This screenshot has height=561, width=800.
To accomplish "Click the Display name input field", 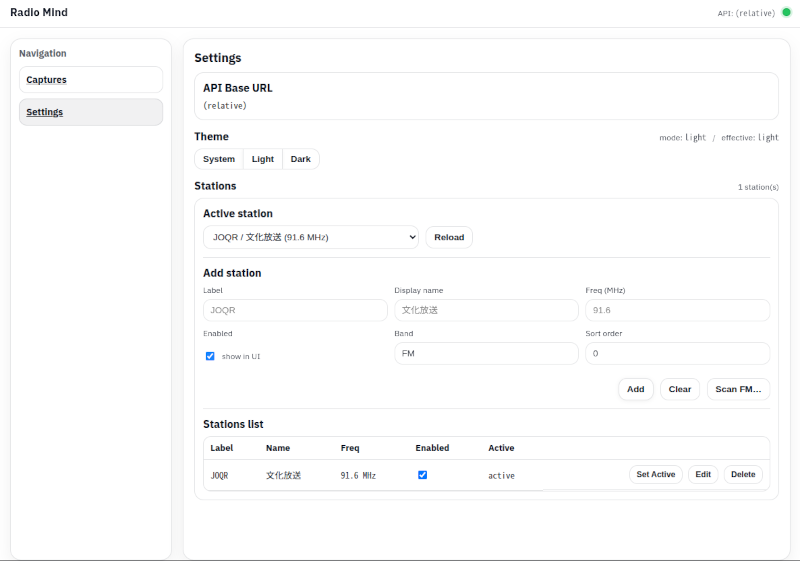I will point(486,310).
